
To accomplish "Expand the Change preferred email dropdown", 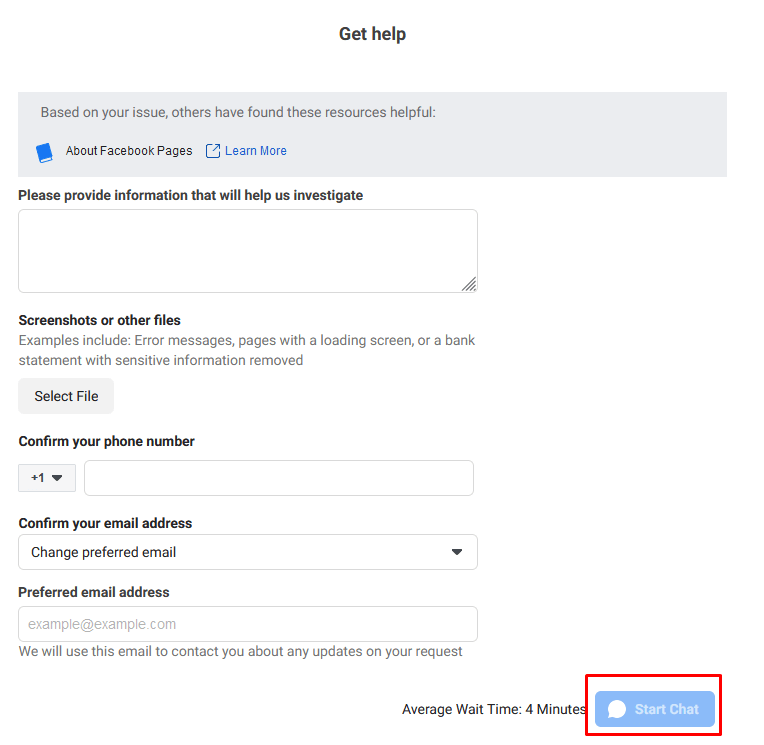I will tap(247, 552).
